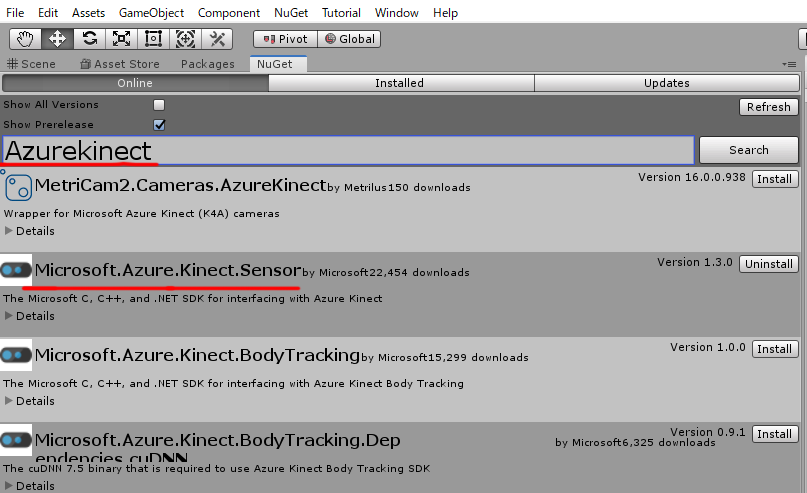Select the Move tool
Screen dimensions: 807x493
pyautogui.click(x=57, y=39)
